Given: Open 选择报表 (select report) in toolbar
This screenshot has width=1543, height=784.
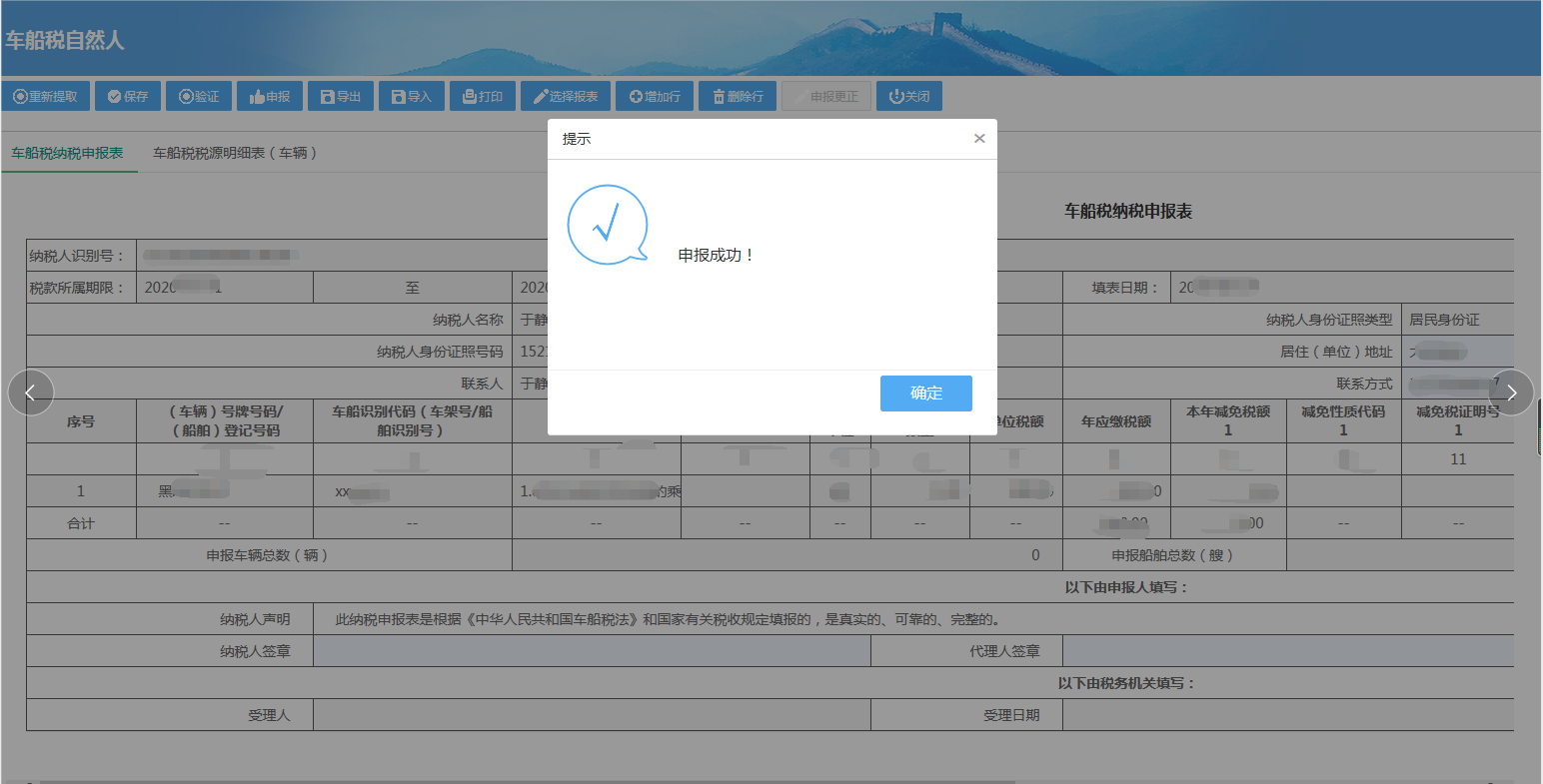Looking at the screenshot, I should [x=566, y=97].
